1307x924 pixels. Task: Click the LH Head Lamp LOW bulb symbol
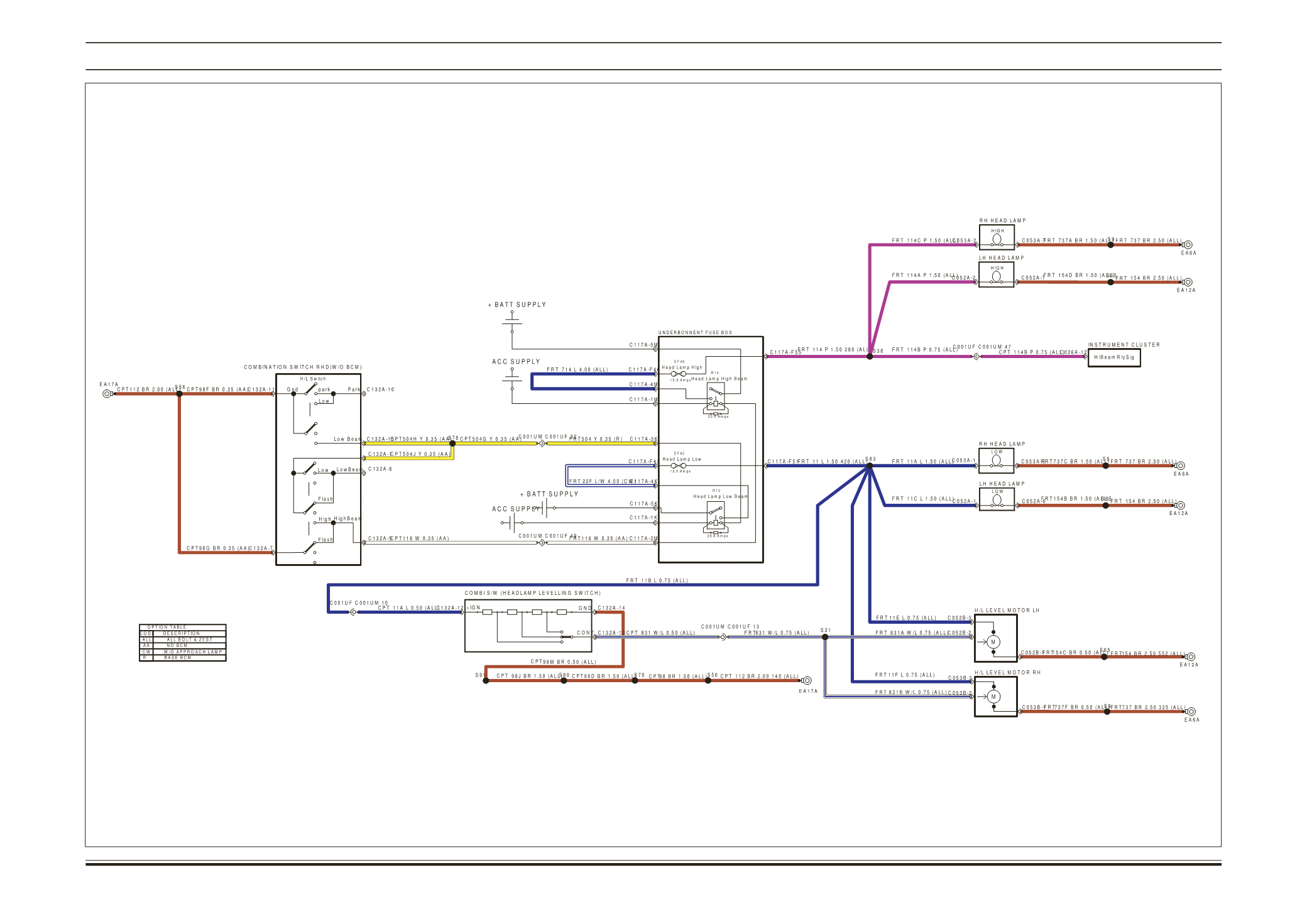[997, 500]
